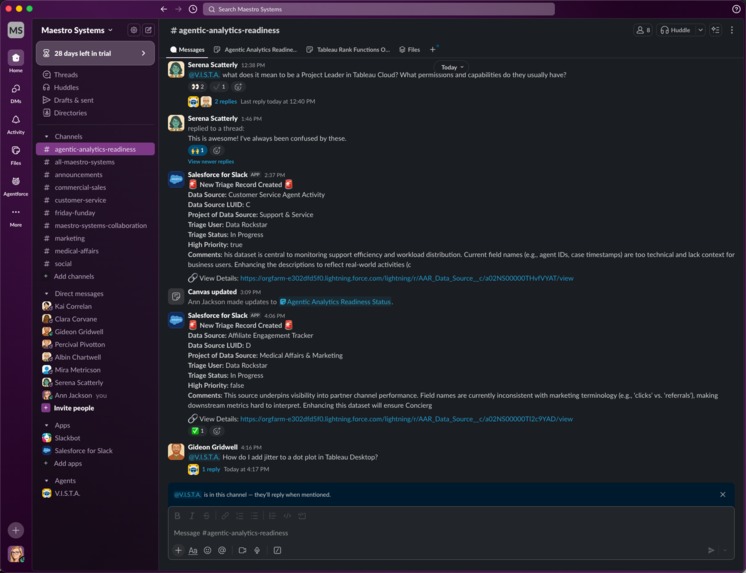Screen dimensions: 746x573
Task: Click the MS workspace icon
Action: pyautogui.click(x=16, y=30)
